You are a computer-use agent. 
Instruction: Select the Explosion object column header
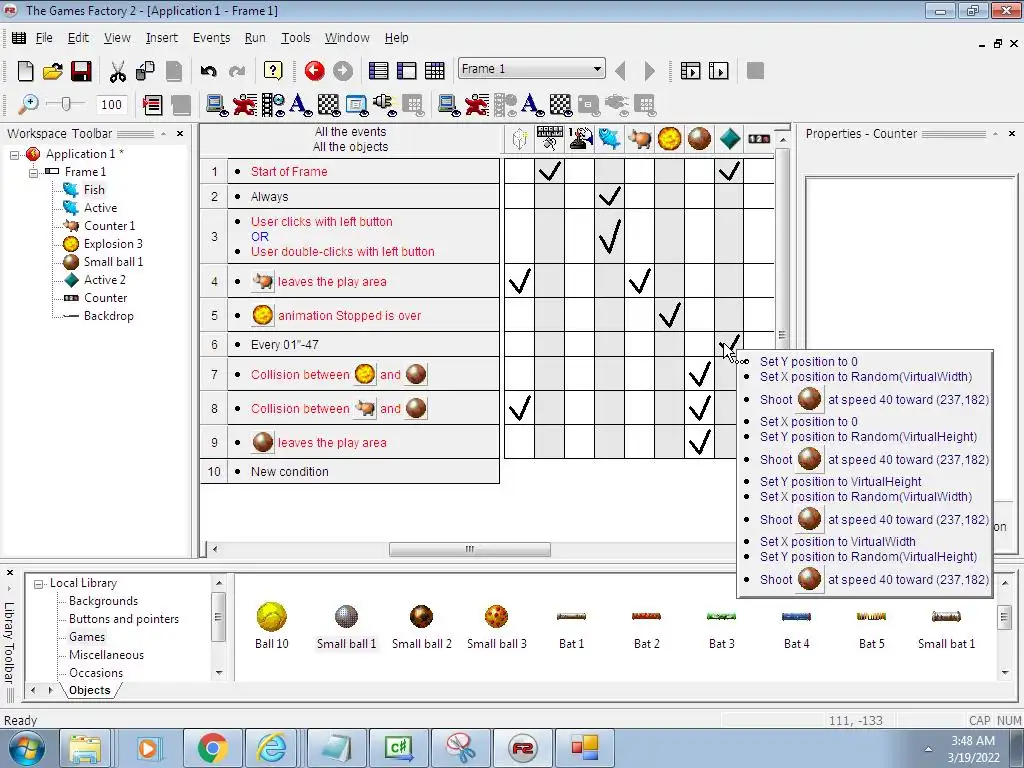(x=669, y=138)
